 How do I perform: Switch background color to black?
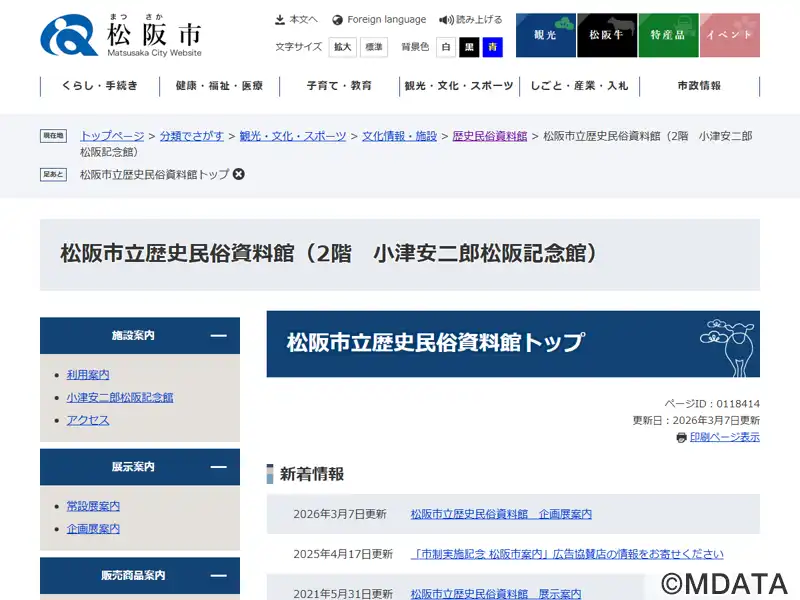point(469,47)
